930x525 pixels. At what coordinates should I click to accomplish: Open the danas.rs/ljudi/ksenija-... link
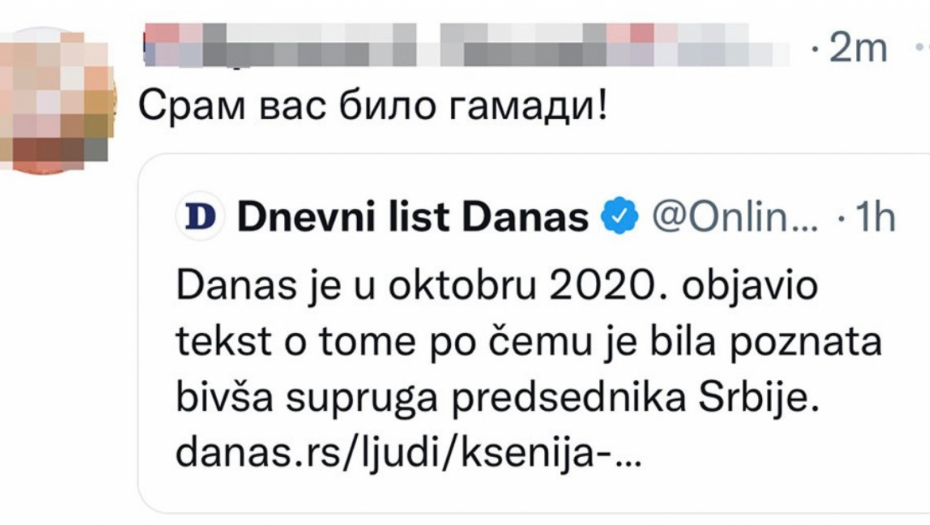click(410, 455)
